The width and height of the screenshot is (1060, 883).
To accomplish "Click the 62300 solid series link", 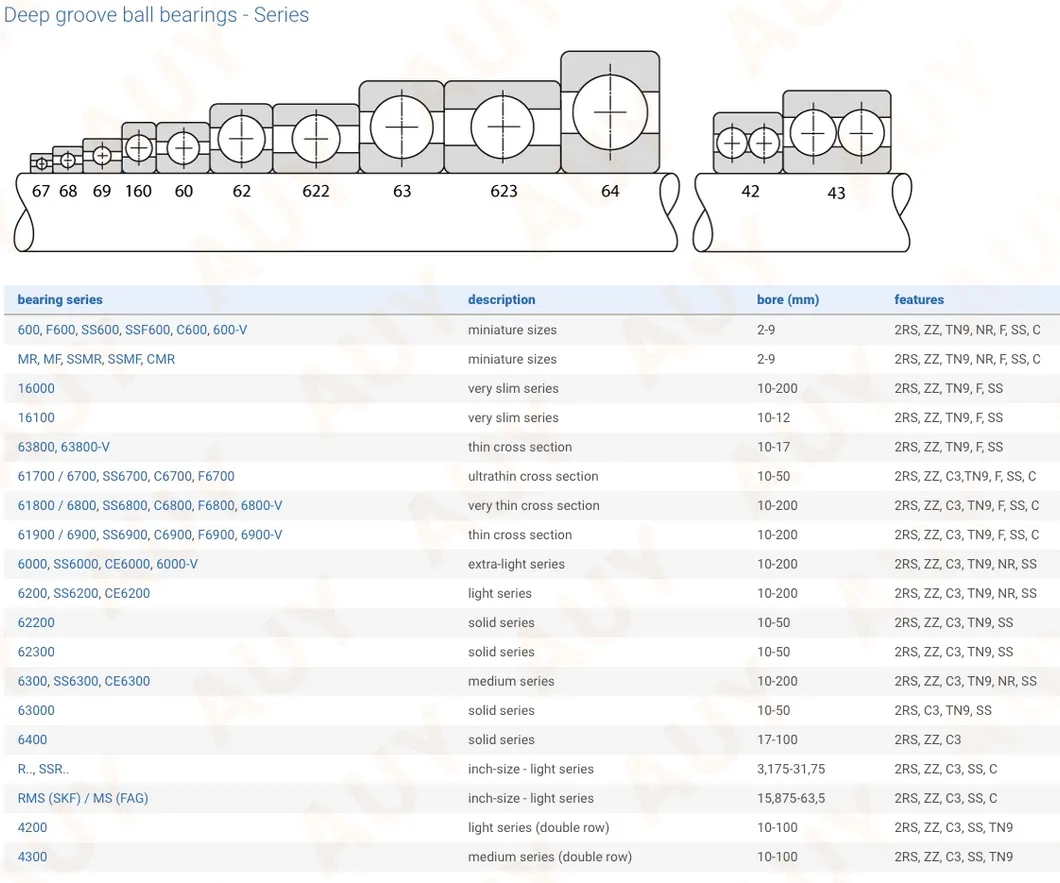I will point(36,652).
